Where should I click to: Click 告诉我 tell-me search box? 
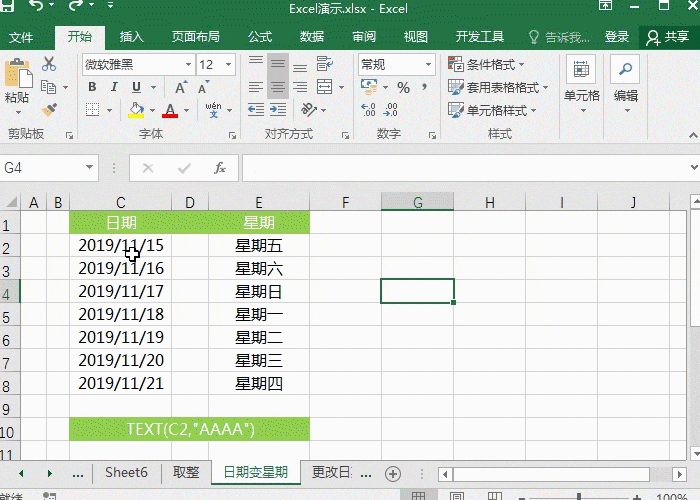pos(559,37)
